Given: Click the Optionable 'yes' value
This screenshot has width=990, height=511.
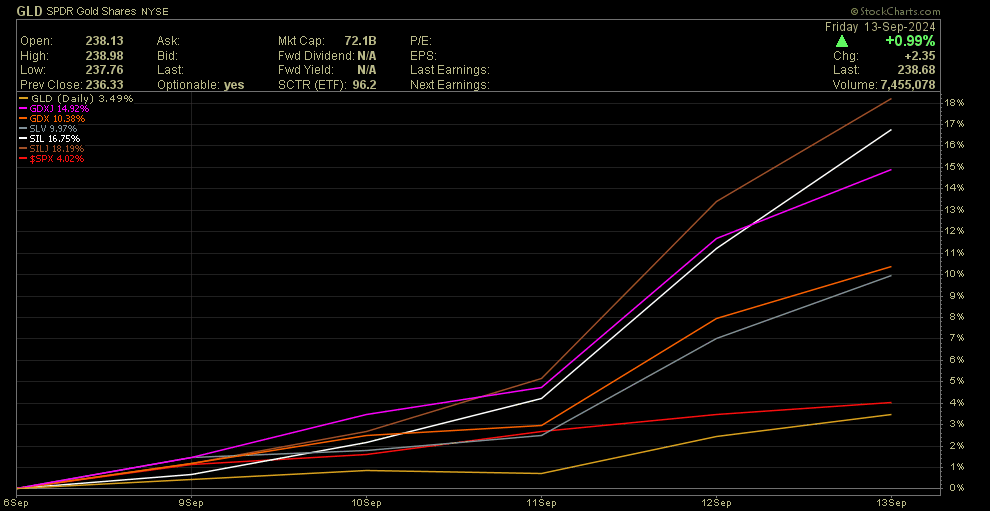Looking at the screenshot, I should [235, 85].
